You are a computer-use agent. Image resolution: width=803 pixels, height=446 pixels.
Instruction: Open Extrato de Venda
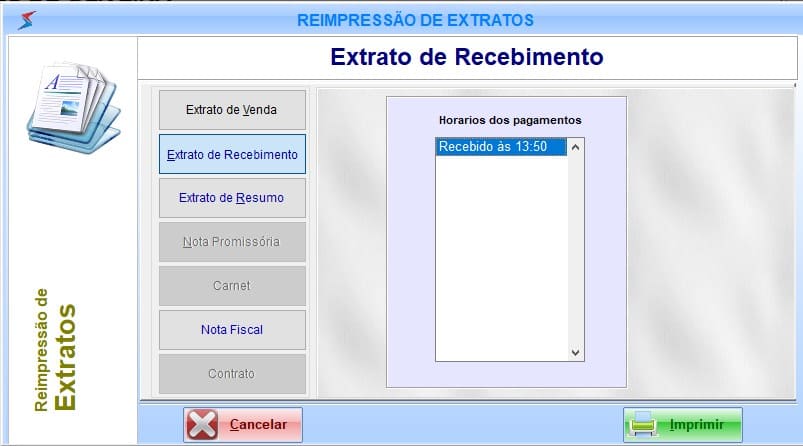(x=232, y=110)
